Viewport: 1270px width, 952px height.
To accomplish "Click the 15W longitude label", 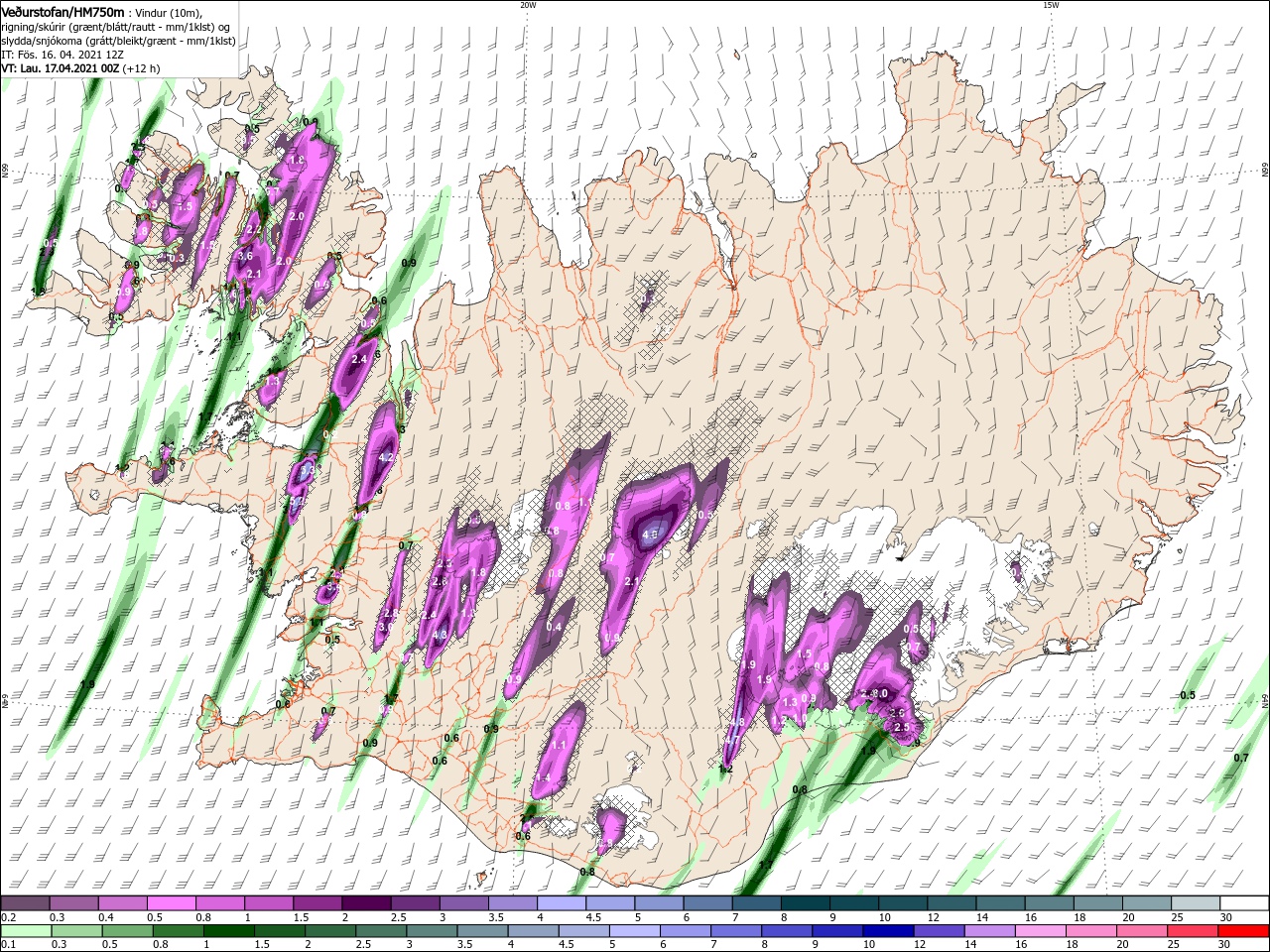I will (1051, 5).
